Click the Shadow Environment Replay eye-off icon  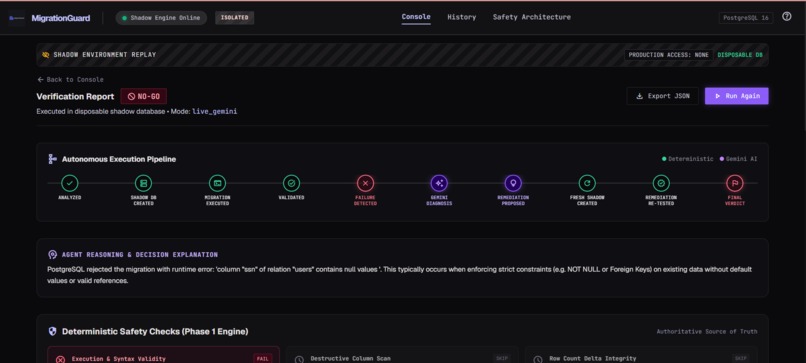pos(46,55)
